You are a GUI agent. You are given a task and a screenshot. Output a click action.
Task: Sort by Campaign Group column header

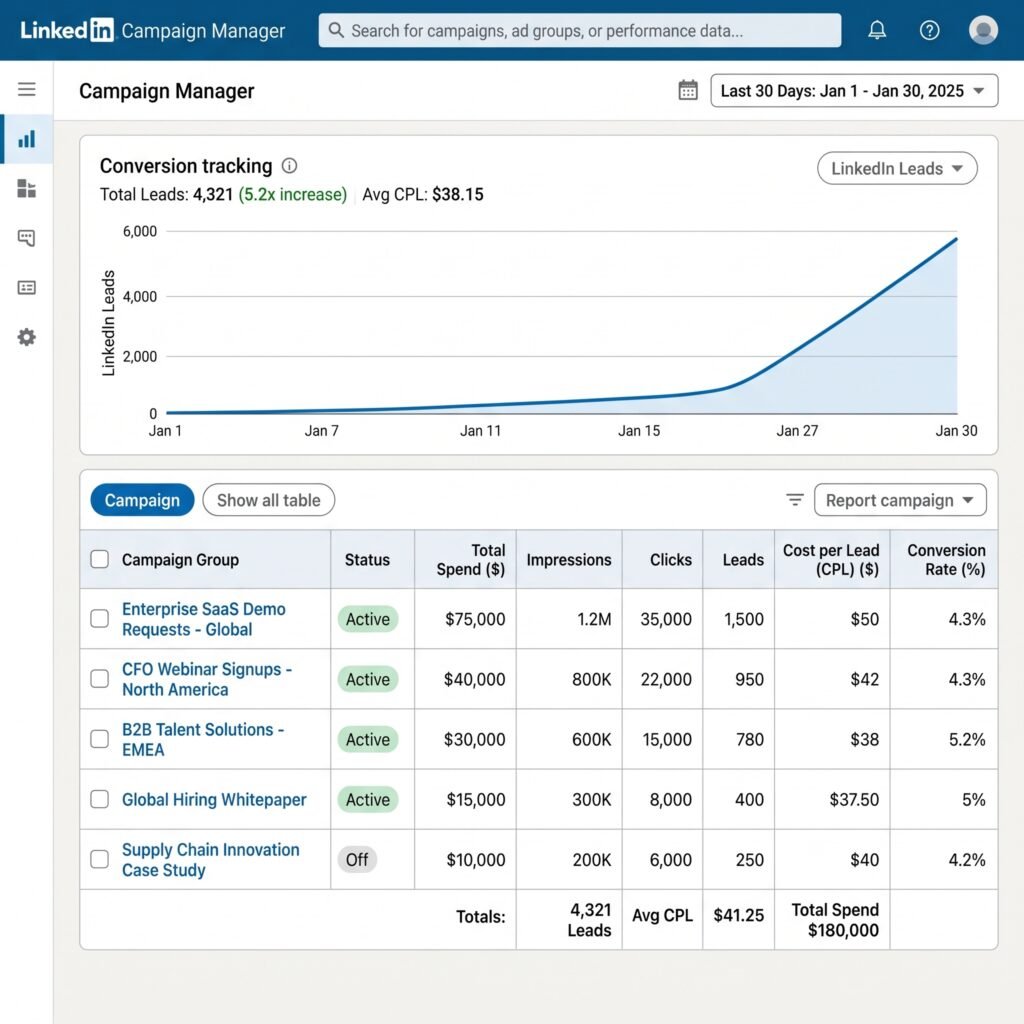click(x=180, y=560)
